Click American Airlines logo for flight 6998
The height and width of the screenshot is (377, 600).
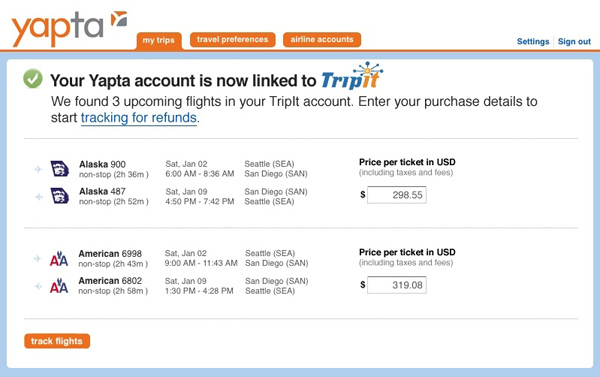59,259
